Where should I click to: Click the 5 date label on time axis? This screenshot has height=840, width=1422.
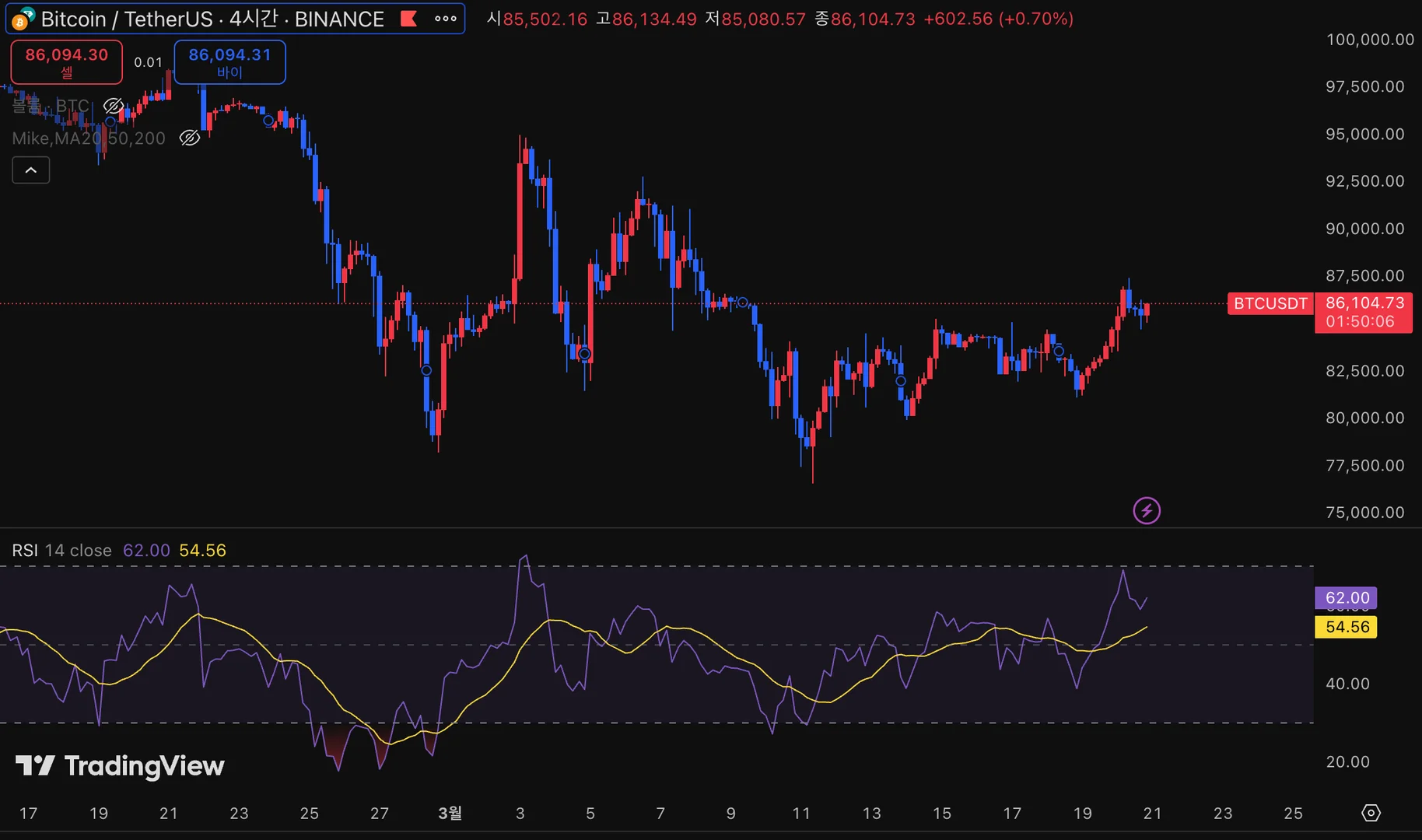[590, 814]
